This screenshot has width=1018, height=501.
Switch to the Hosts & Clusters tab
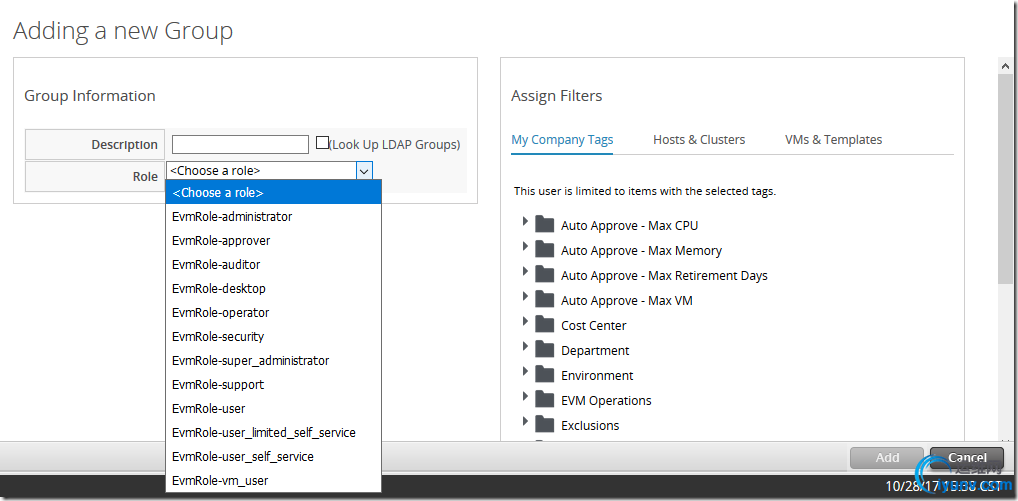699,140
